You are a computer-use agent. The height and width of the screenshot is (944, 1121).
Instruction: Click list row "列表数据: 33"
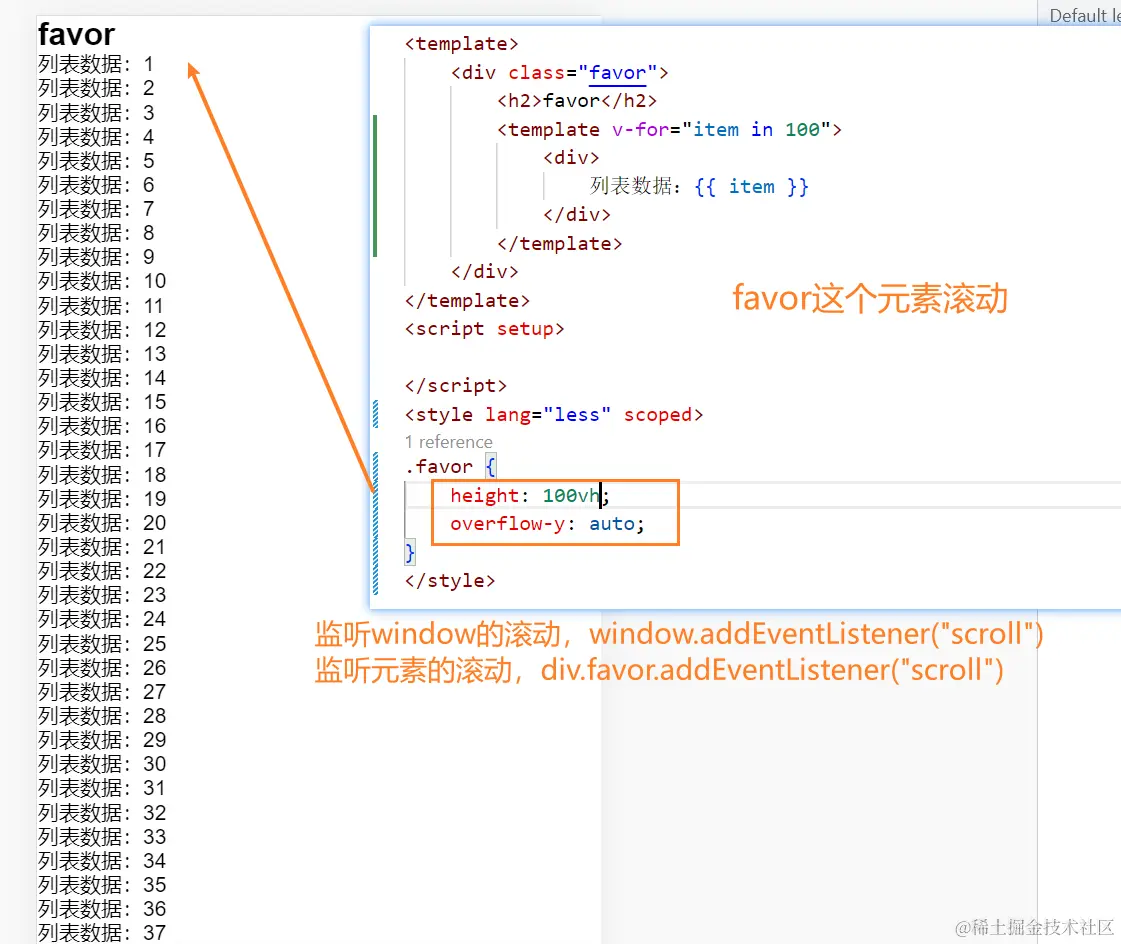pos(102,837)
